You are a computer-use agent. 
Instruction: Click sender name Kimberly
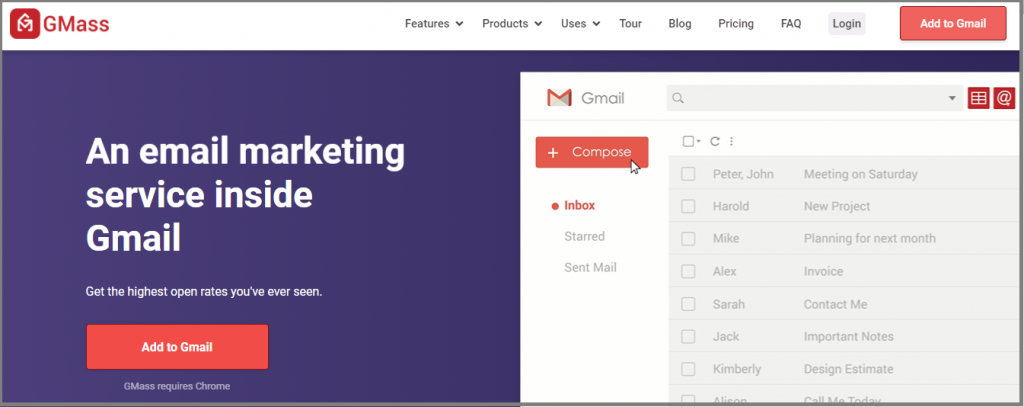[737, 369]
